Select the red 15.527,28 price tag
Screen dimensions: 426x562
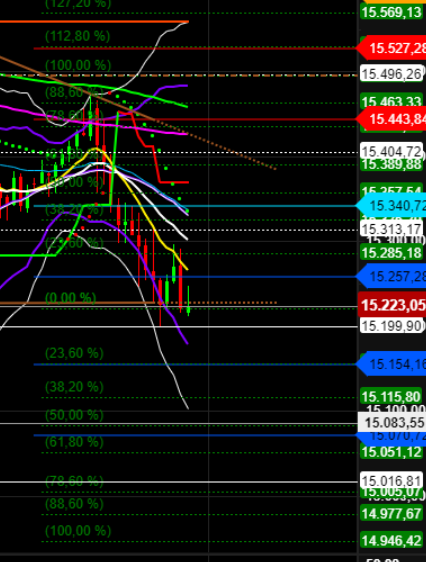click(x=391, y=48)
